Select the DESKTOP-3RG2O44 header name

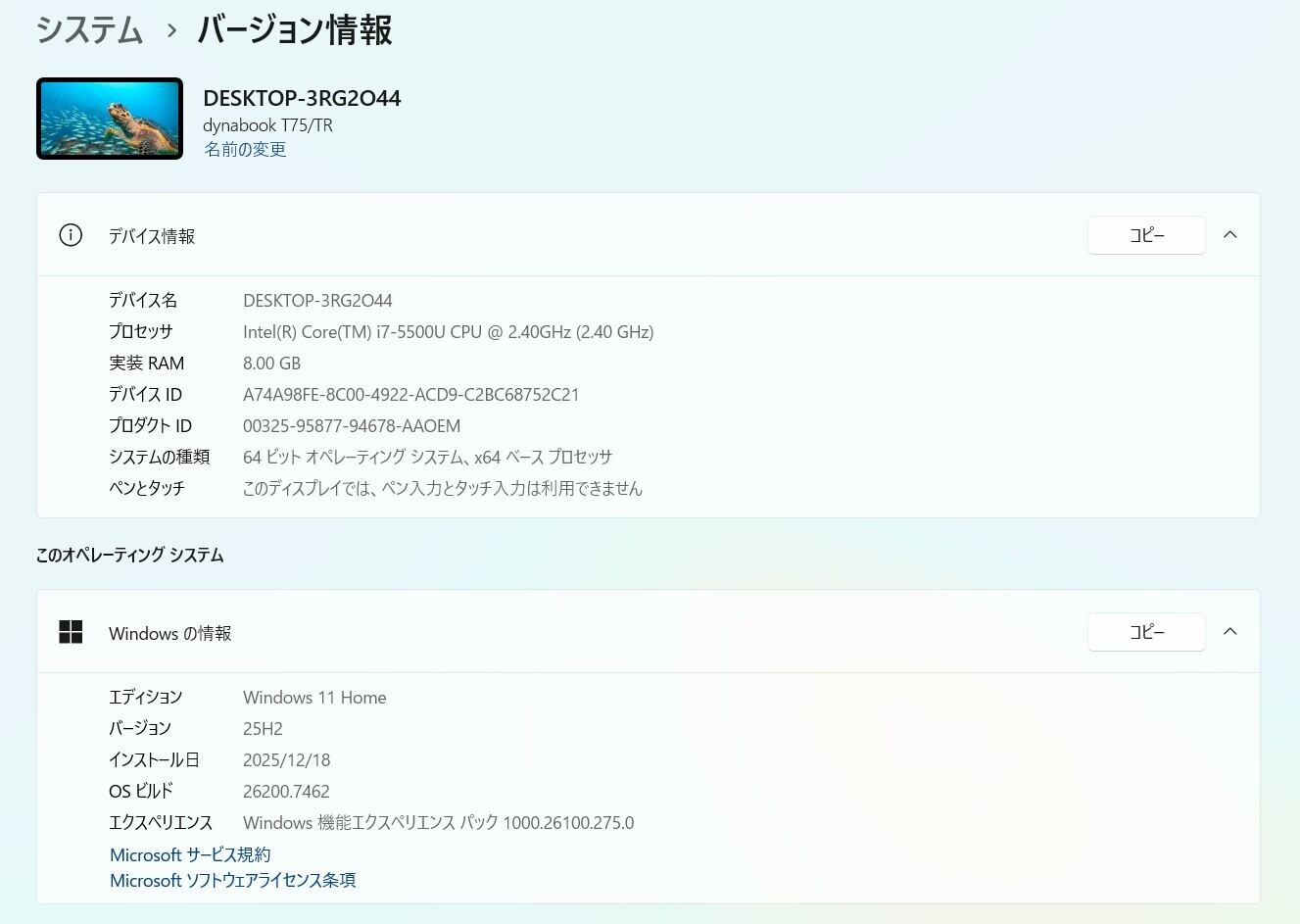click(x=302, y=98)
